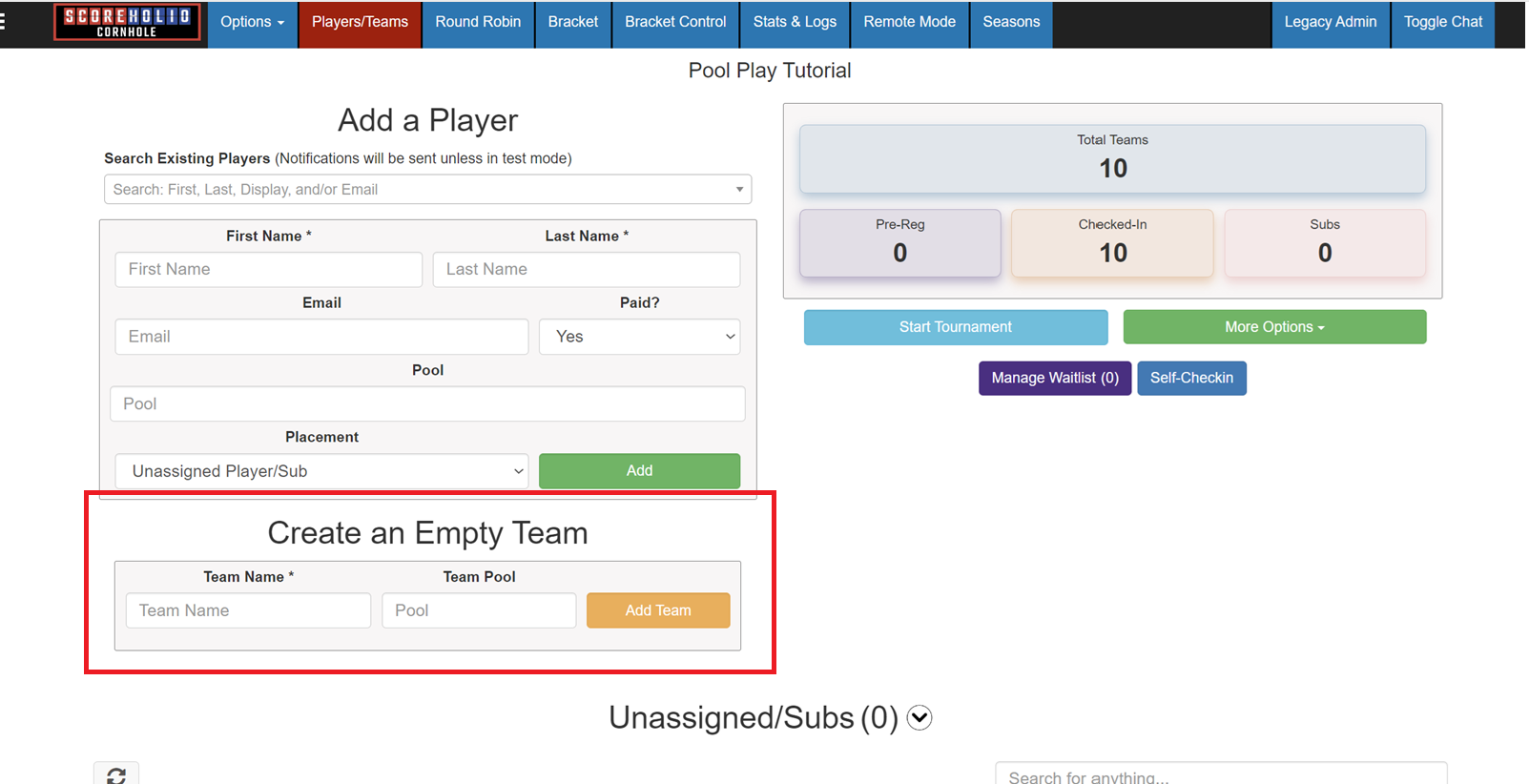
Task: Click the refresh icon button
Action: 116,774
